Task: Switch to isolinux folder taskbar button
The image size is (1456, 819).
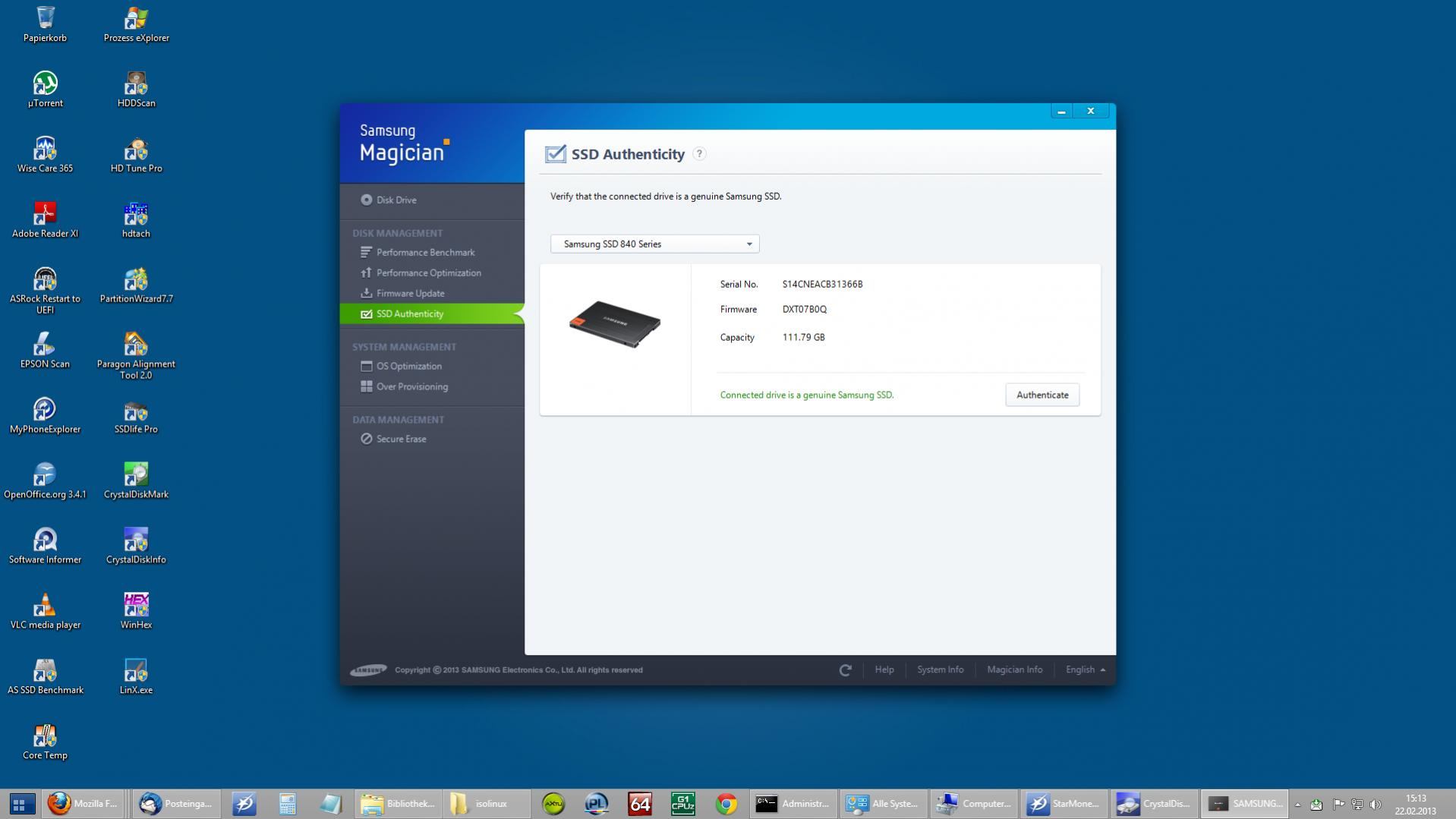Action: point(486,804)
